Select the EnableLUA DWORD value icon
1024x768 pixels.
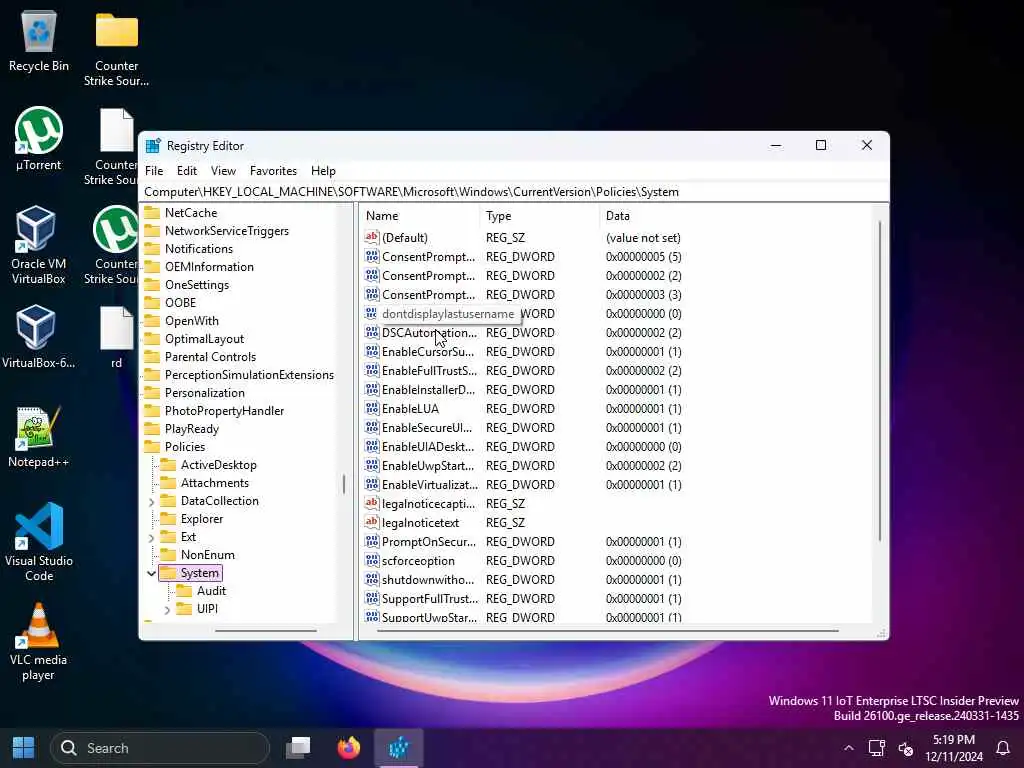tap(372, 408)
